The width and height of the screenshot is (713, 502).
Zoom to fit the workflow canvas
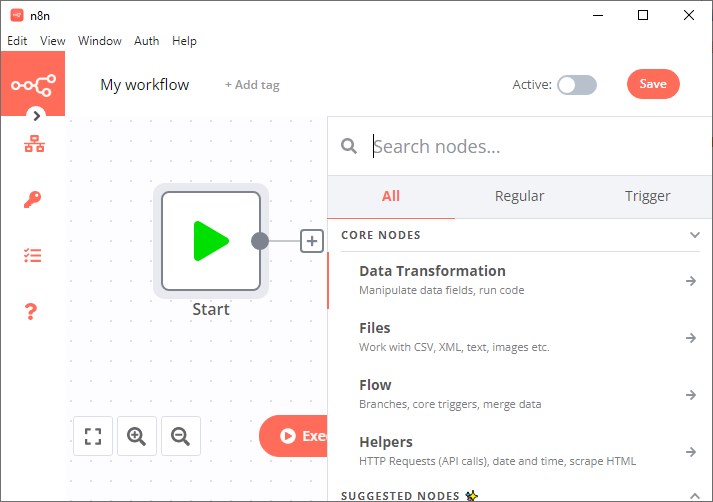pos(93,436)
